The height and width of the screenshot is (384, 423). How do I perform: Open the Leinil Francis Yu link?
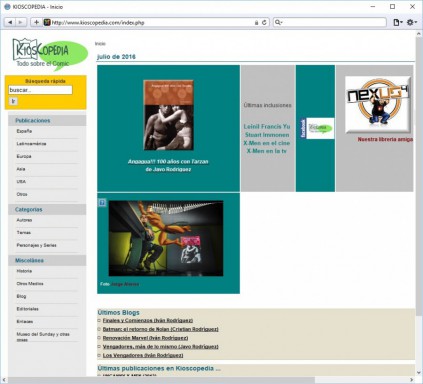267,127
